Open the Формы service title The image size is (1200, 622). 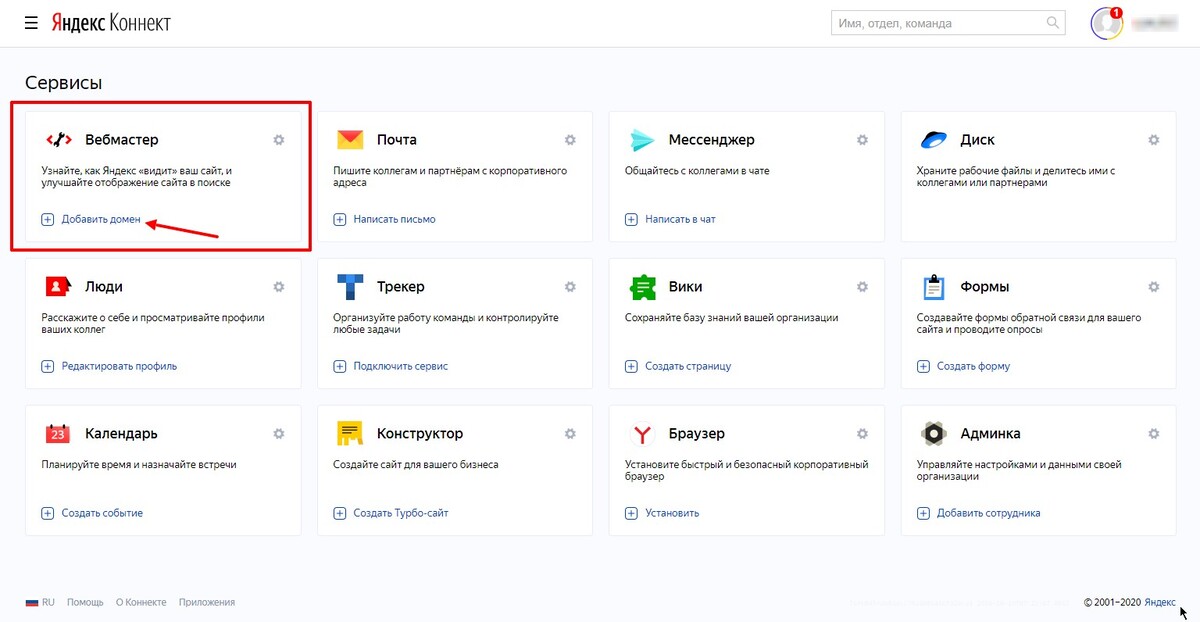(x=985, y=287)
